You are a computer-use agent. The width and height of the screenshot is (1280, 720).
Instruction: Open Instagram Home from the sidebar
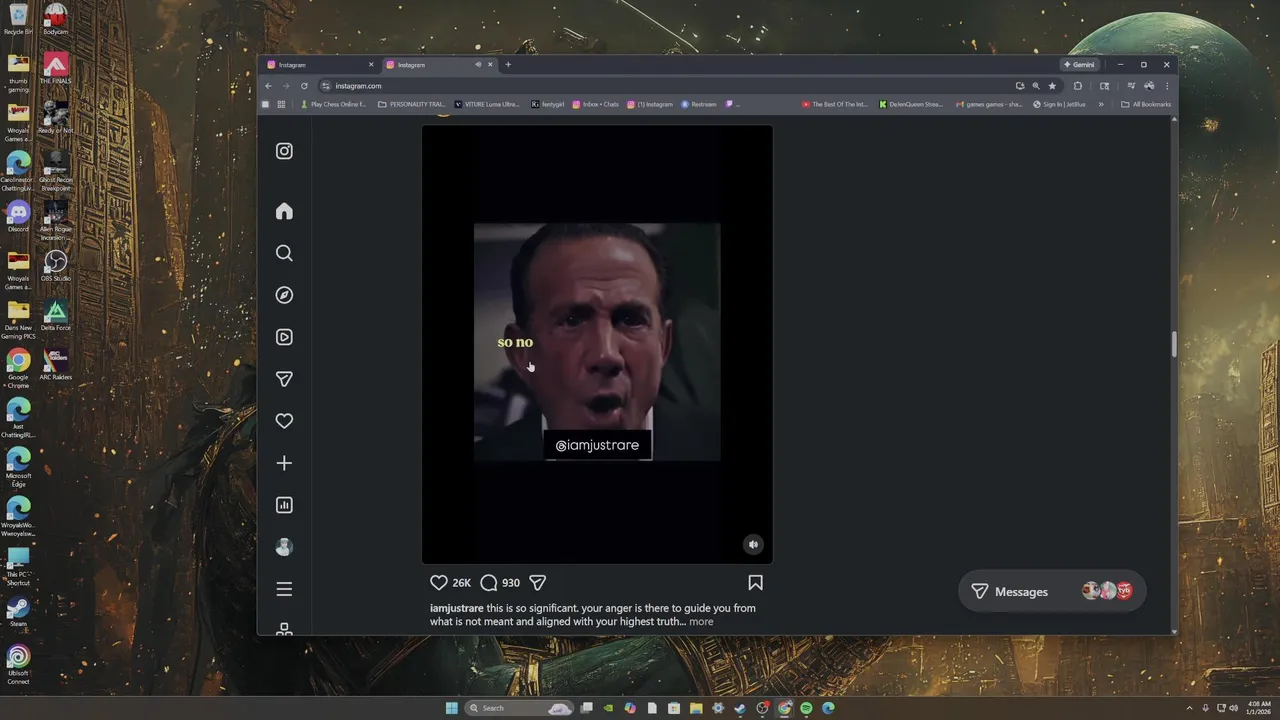coord(284,211)
